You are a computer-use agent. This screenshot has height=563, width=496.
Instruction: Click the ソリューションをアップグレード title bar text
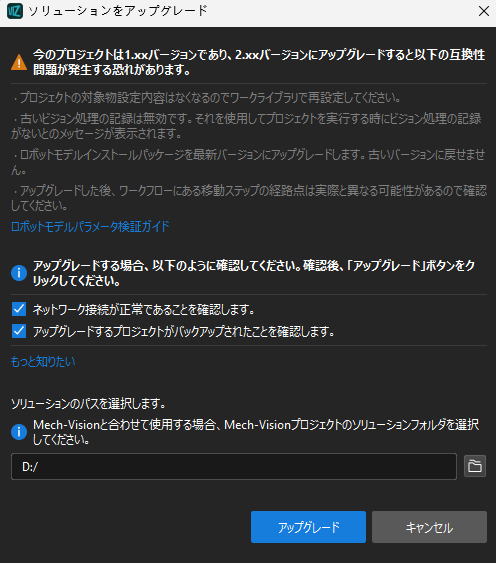pos(118,11)
